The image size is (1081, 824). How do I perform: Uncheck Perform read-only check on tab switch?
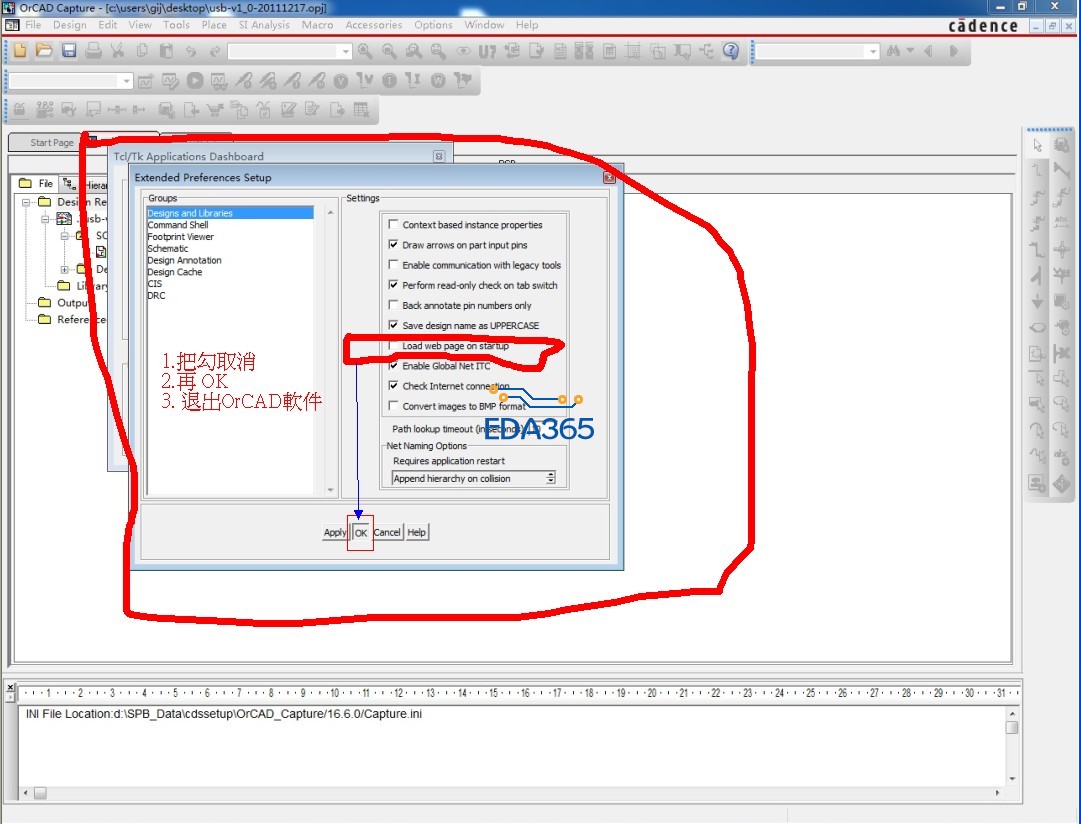coord(394,284)
